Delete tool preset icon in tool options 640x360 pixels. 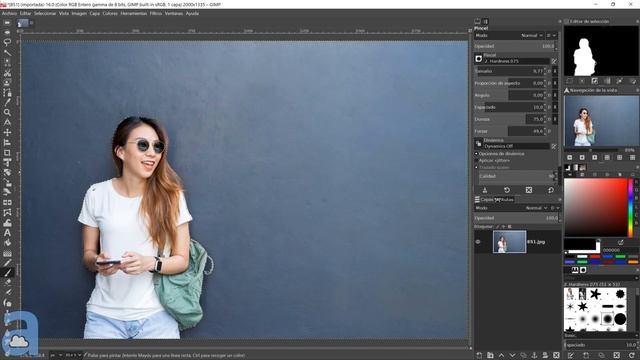coord(529,190)
